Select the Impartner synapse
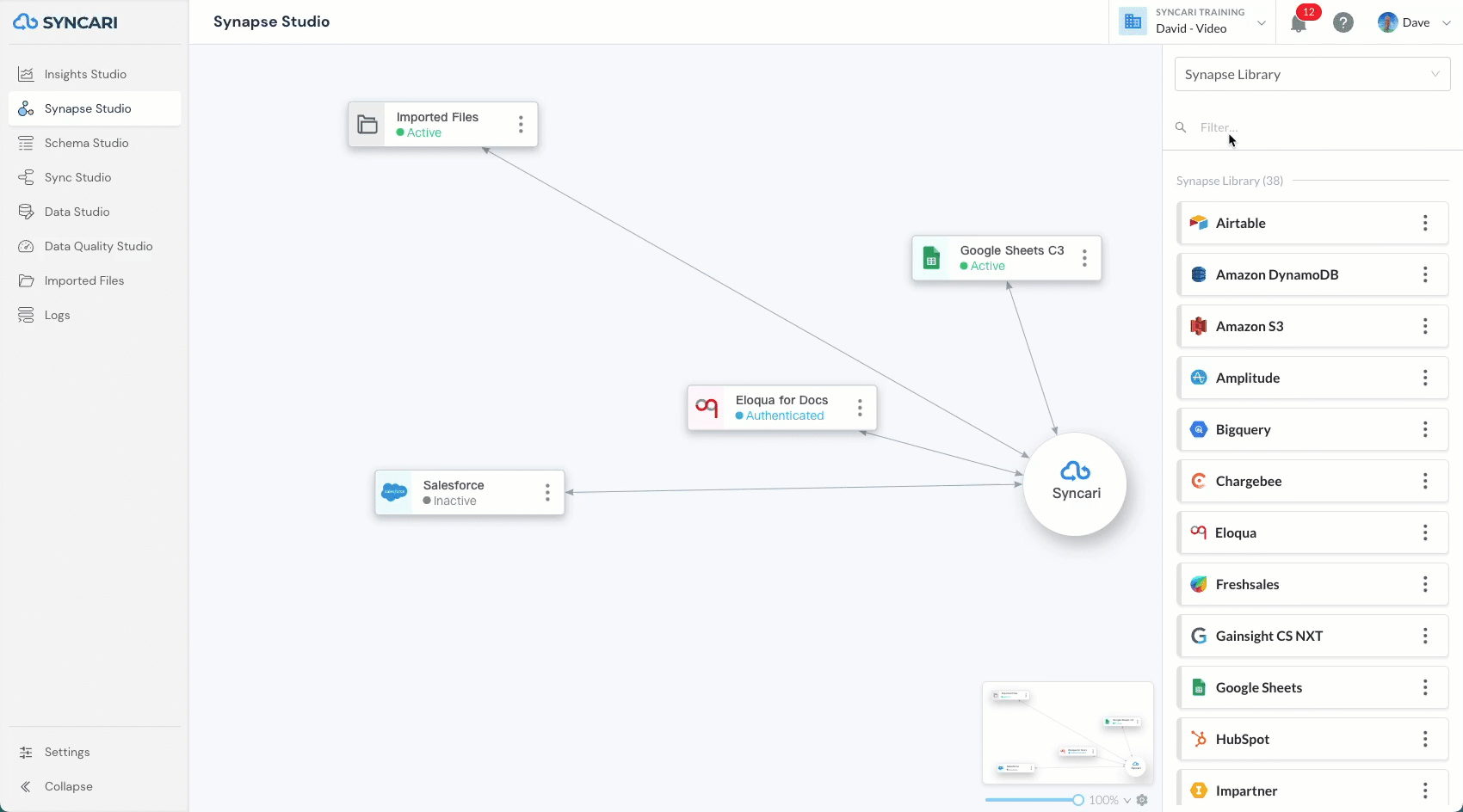 pos(1312,790)
